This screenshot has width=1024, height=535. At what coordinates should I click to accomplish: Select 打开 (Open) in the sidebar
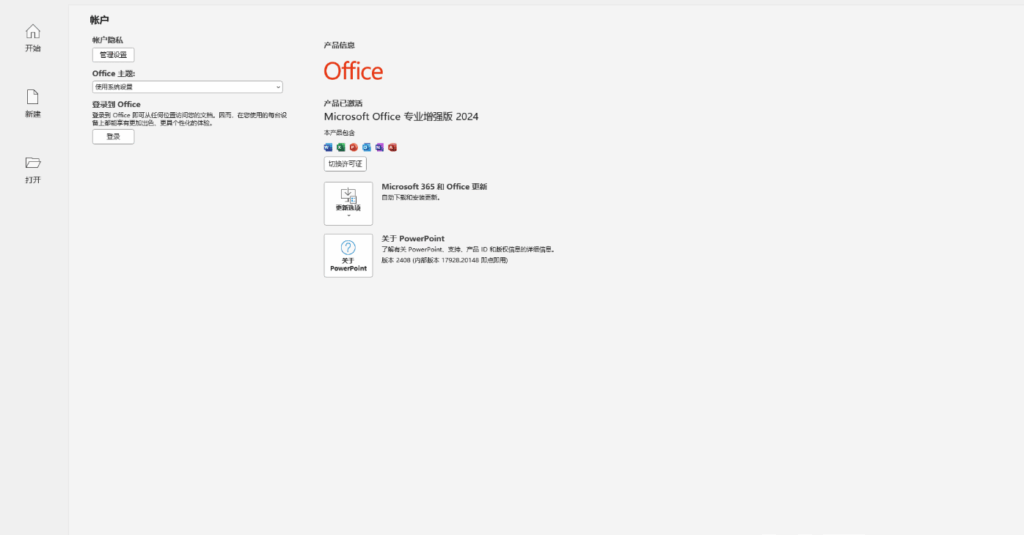click(33, 170)
